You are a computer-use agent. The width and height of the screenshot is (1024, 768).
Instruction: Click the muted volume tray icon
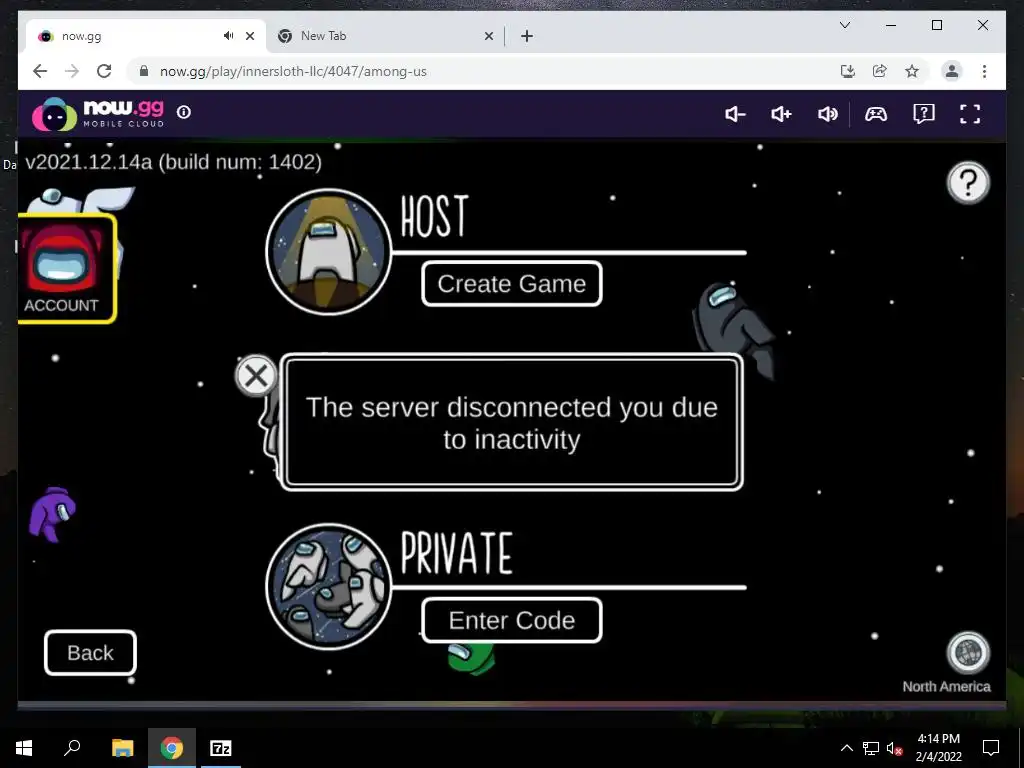point(894,748)
